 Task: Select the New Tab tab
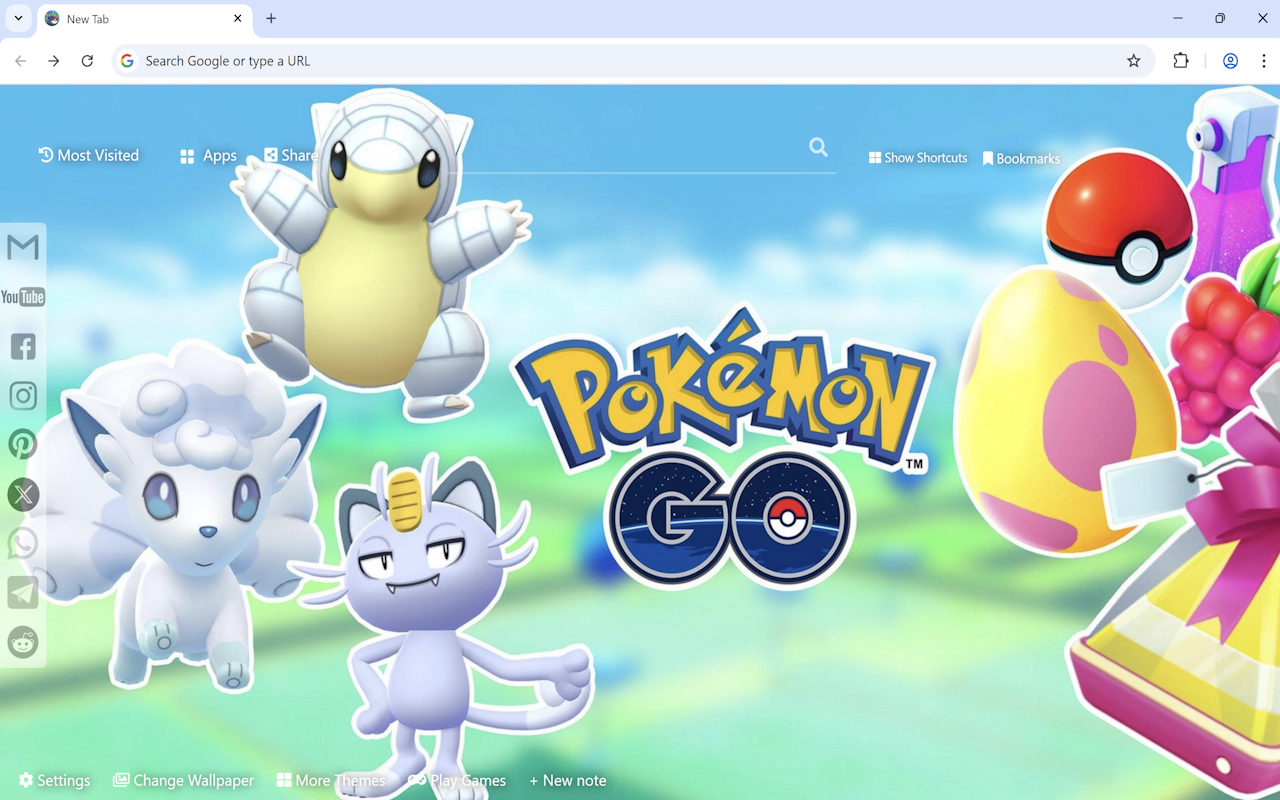(144, 19)
